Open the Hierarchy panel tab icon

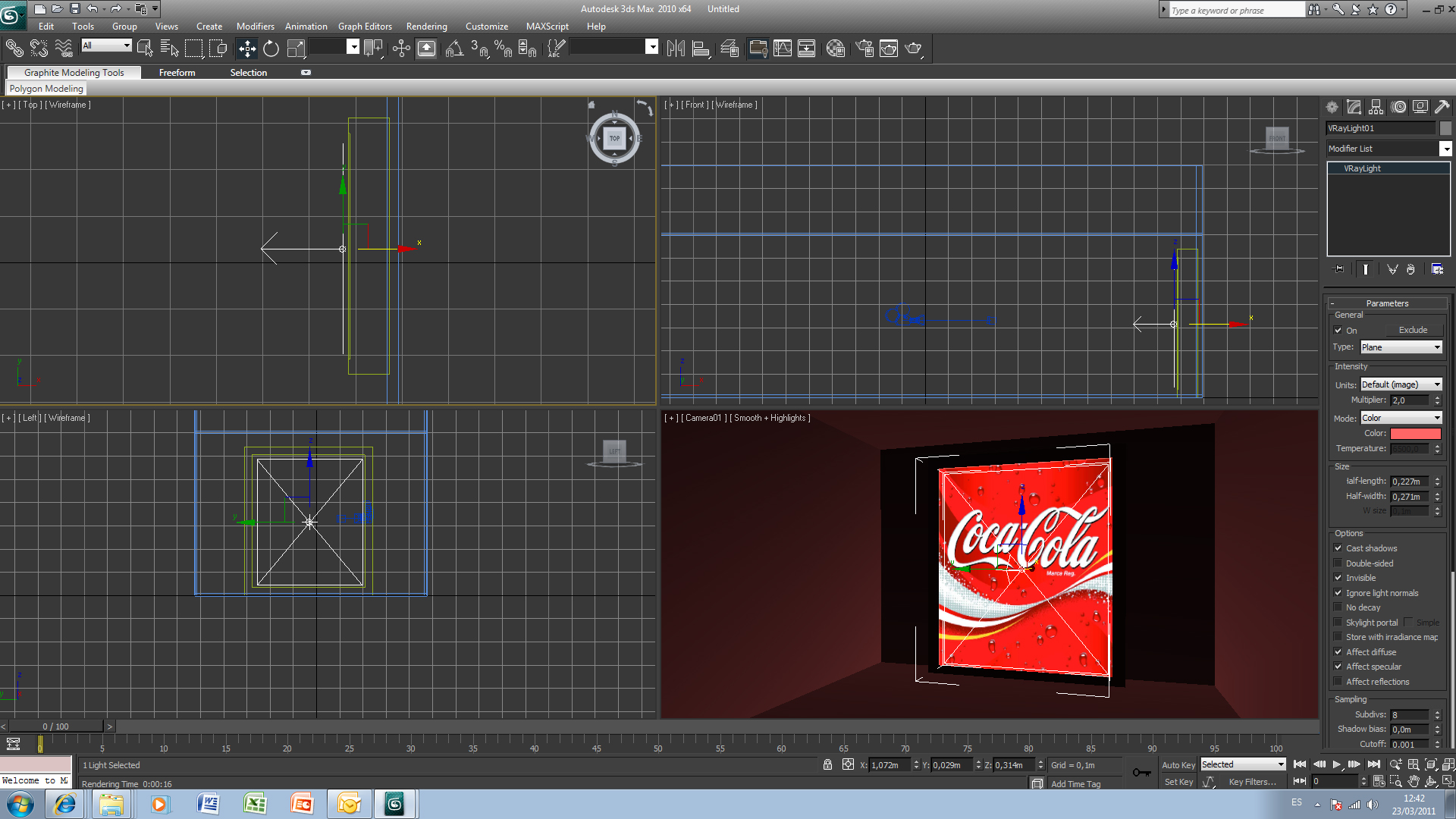(x=1376, y=107)
